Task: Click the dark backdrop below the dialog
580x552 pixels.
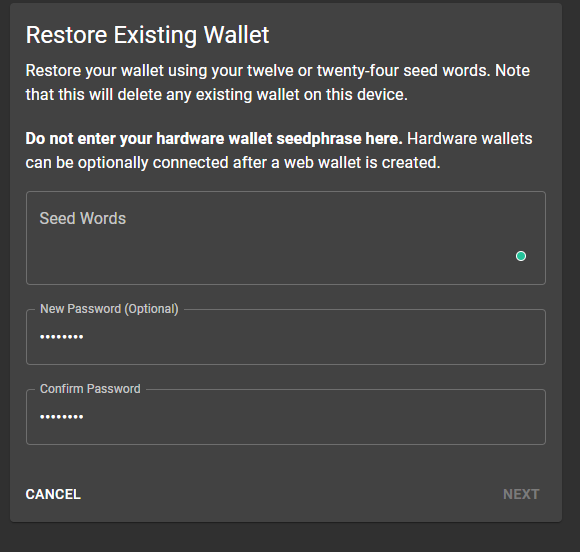Action: [290, 537]
